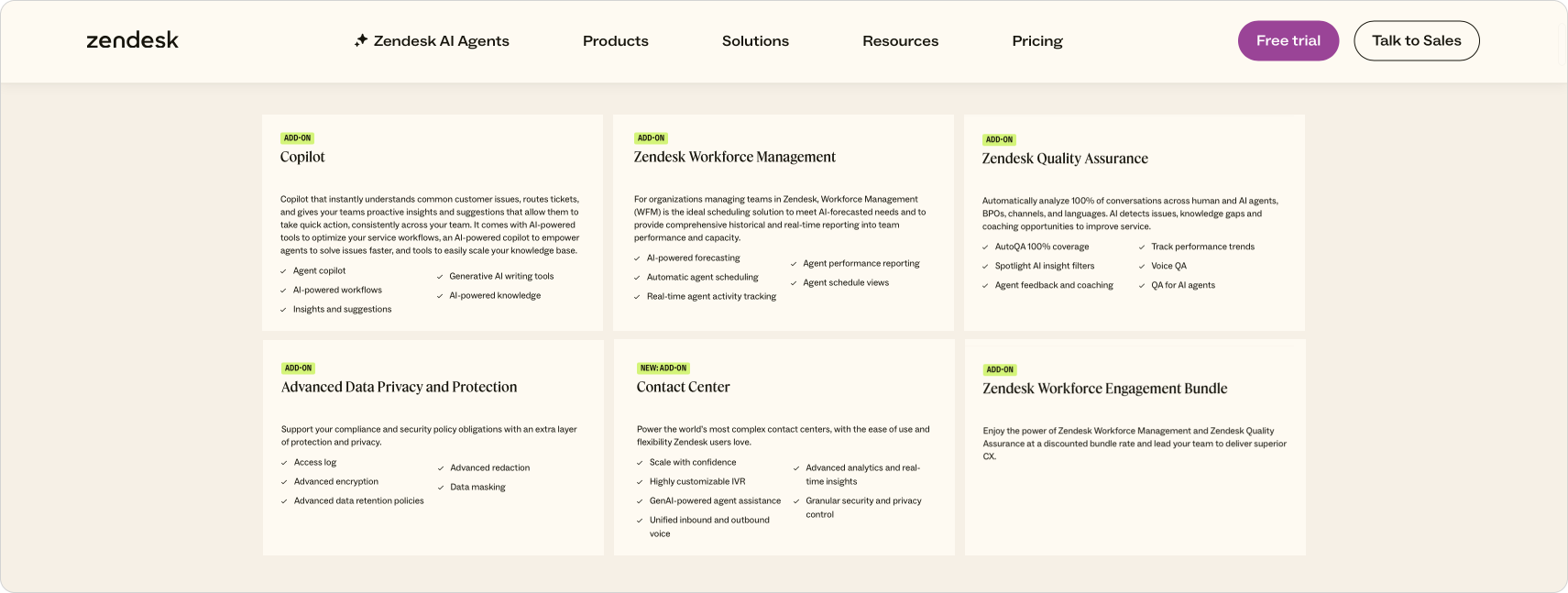Click the zendesk logo
The image size is (1568, 593).
132,40
